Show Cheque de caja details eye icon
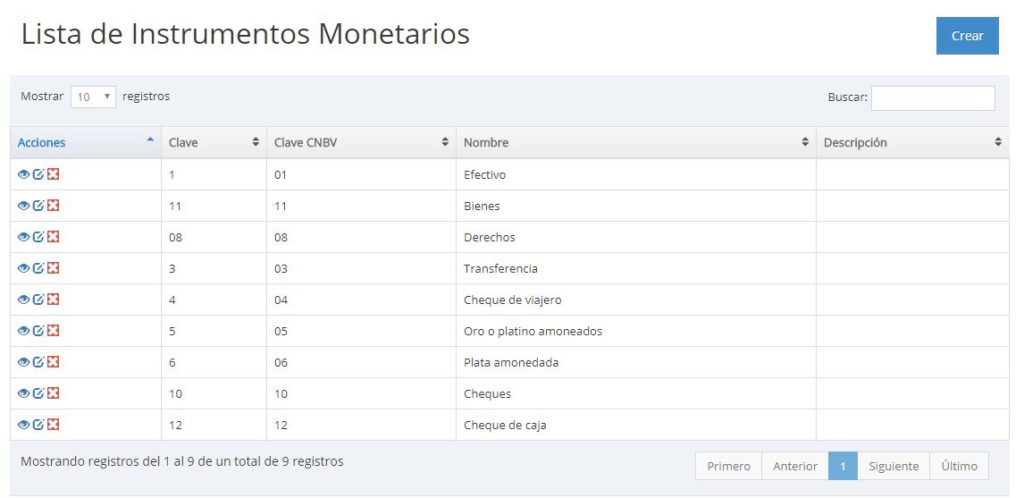The width and height of the screenshot is (1024, 498). tap(24, 425)
